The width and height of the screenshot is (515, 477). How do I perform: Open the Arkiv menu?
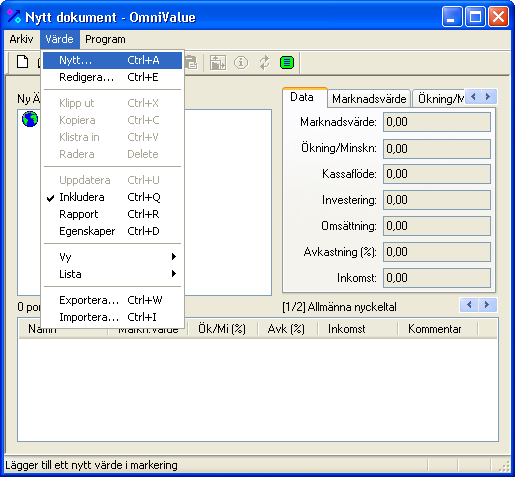(x=21, y=39)
